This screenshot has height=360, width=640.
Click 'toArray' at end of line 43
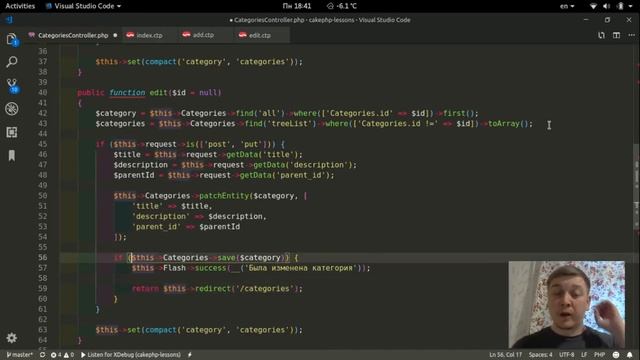[504, 124]
